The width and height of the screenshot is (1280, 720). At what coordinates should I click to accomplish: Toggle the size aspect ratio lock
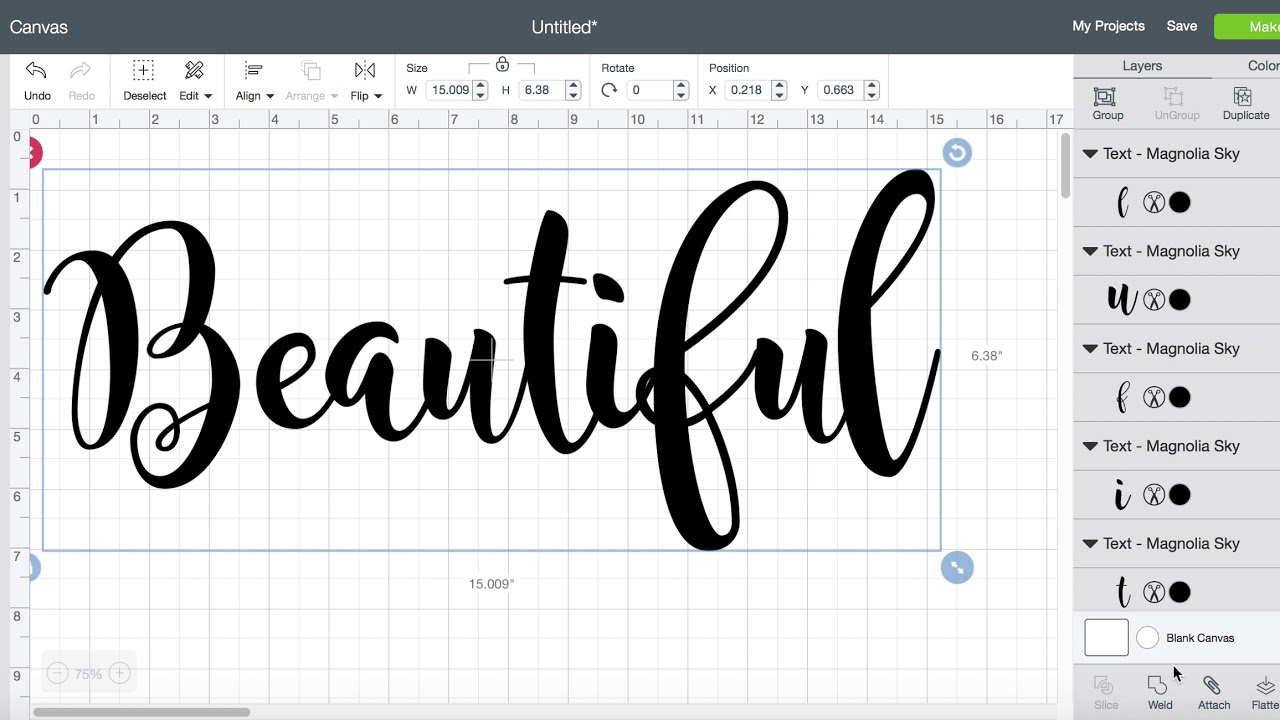pos(502,65)
